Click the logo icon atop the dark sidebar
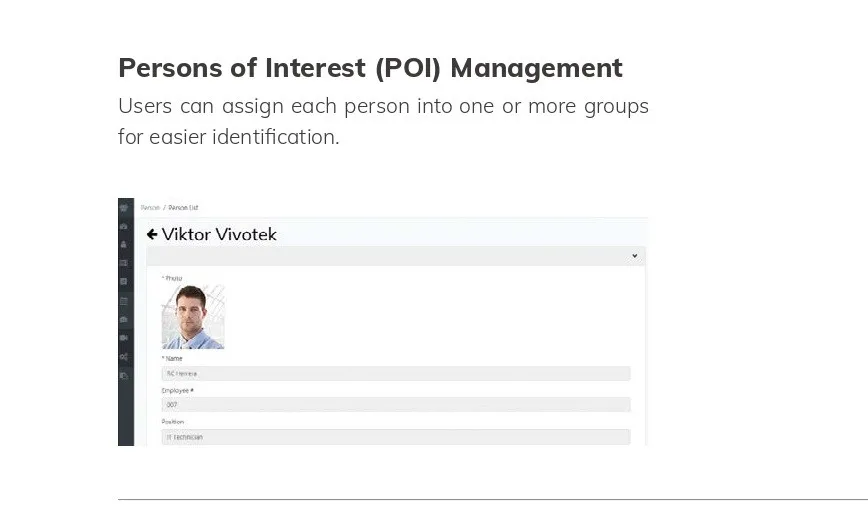 pos(124,208)
